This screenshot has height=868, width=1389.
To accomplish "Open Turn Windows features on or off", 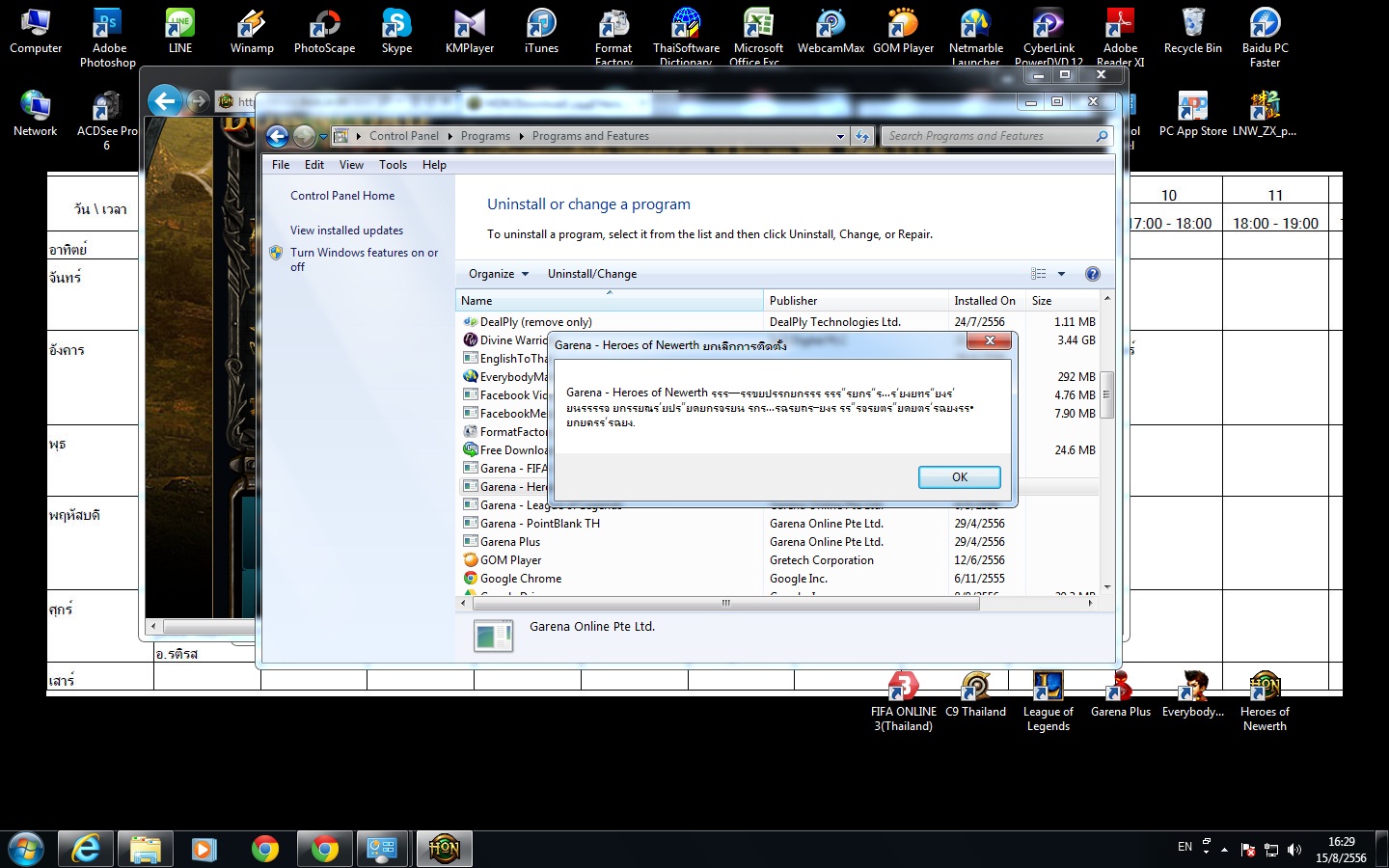I will click(364, 259).
